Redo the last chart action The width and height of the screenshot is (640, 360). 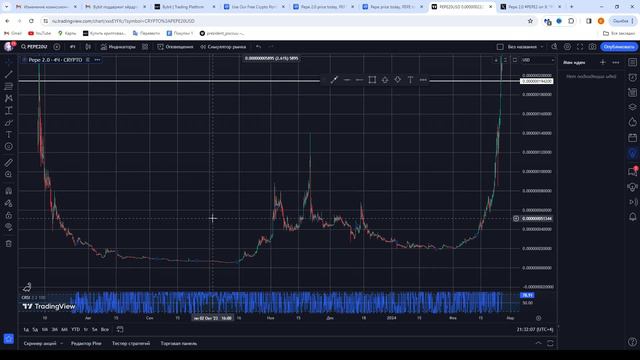pyautogui.click(x=270, y=47)
